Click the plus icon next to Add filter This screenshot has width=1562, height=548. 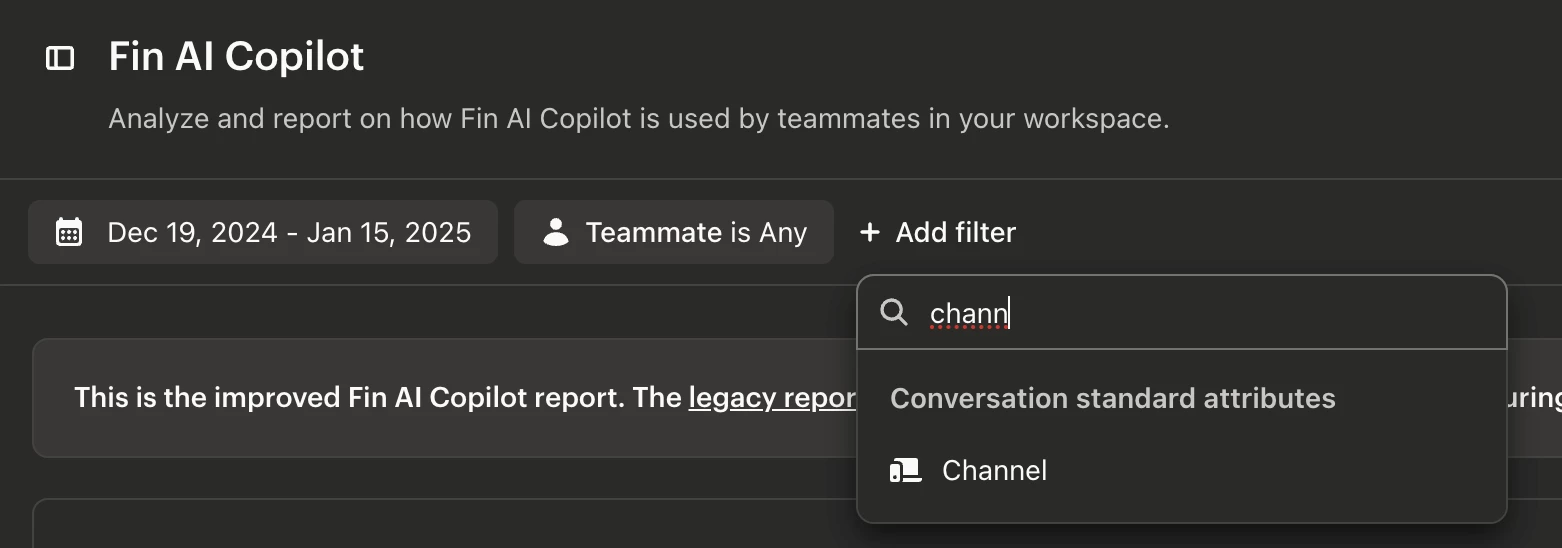(x=870, y=232)
